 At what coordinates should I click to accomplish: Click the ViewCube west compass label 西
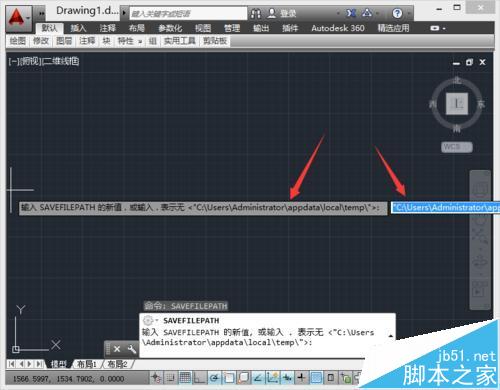pos(433,104)
